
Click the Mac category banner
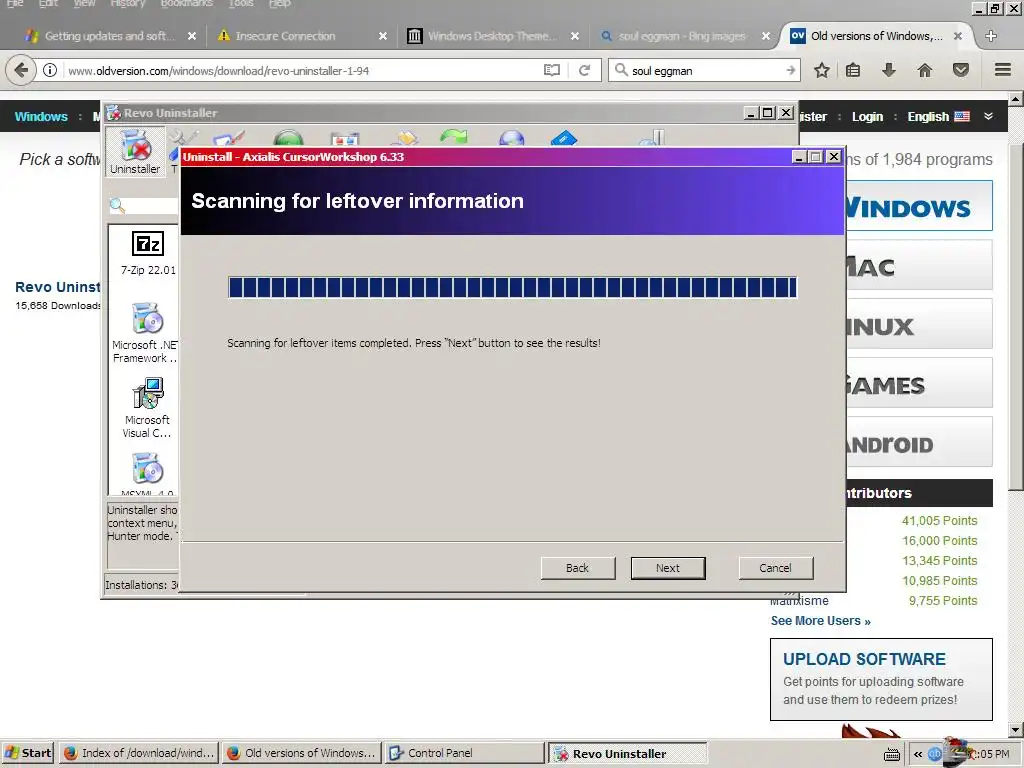click(x=920, y=265)
